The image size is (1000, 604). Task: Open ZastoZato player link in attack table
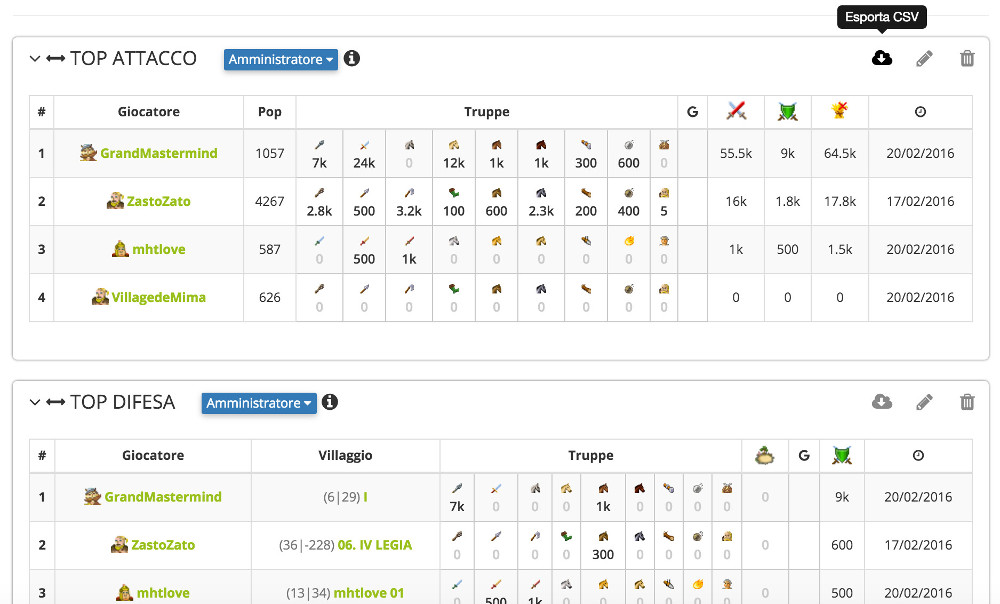point(158,201)
